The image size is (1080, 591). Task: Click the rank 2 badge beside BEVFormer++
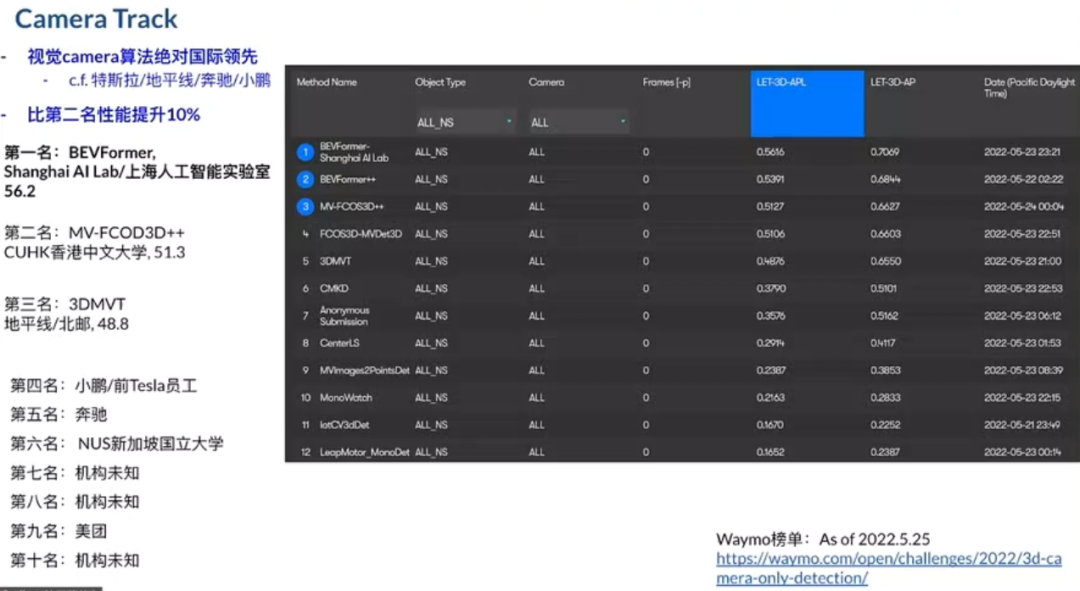click(x=305, y=180)
